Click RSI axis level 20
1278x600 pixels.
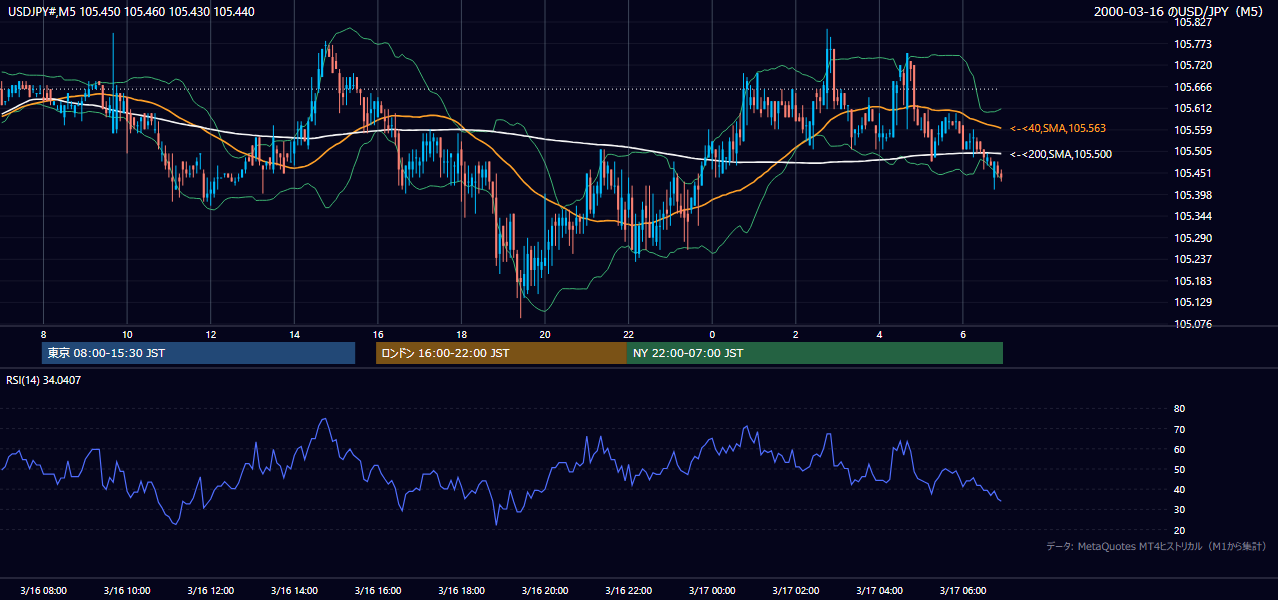pos(1179,530)
